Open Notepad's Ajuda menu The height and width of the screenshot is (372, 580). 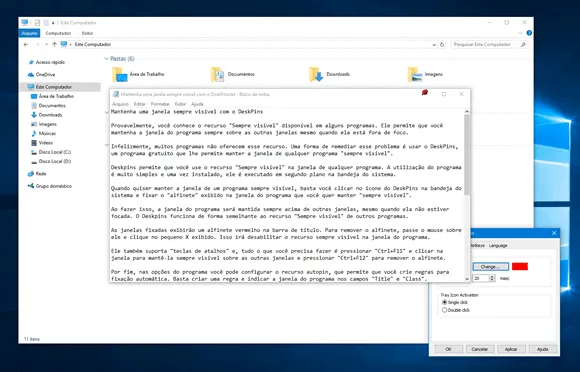[197, 104]
